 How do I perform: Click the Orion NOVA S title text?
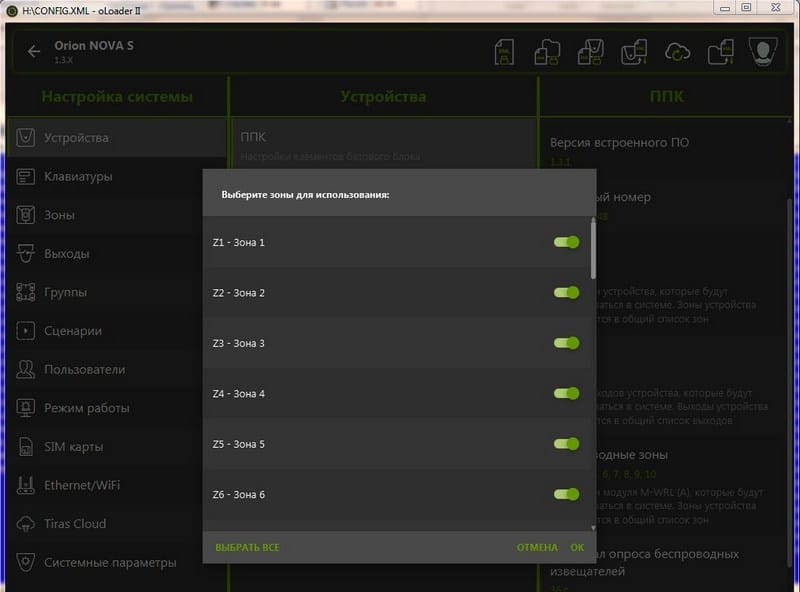tap(94, 45)
